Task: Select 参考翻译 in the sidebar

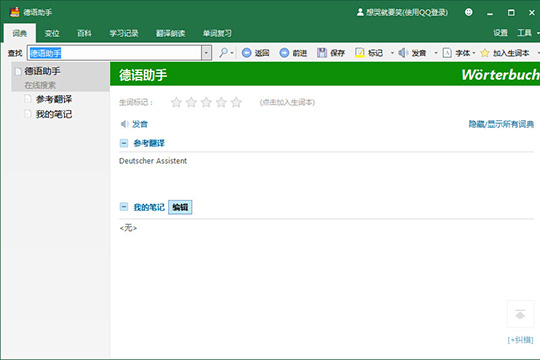Action: pyautogui.click(x=54, y=99)
